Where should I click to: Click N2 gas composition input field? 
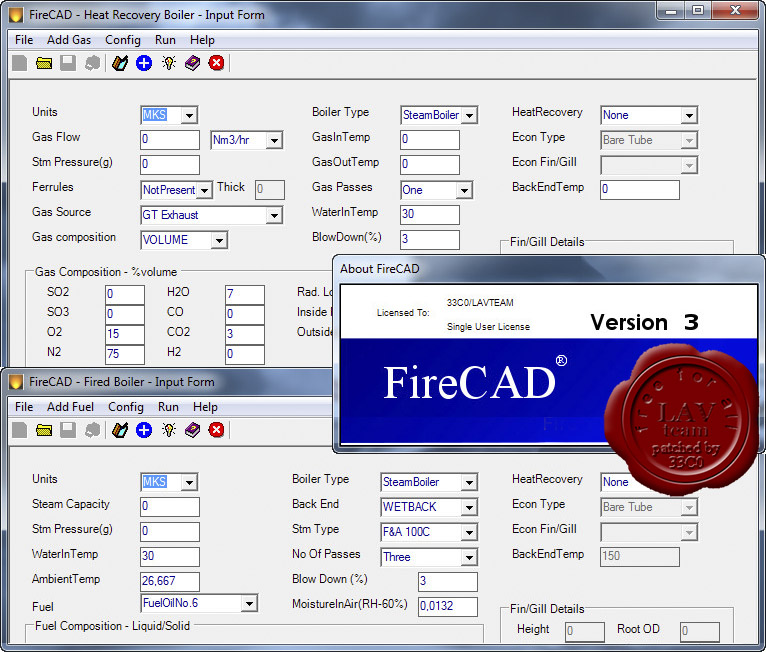[x=125, y=355]
